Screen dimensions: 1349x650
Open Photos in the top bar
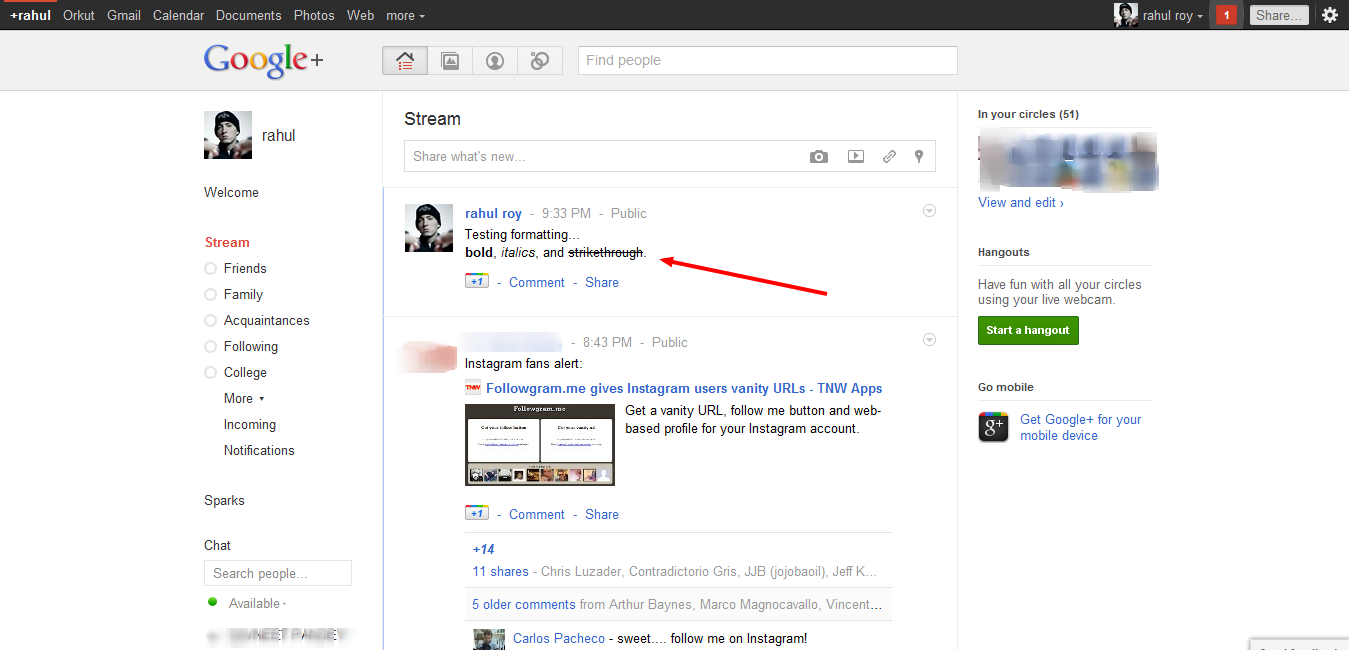pos(314,15)
